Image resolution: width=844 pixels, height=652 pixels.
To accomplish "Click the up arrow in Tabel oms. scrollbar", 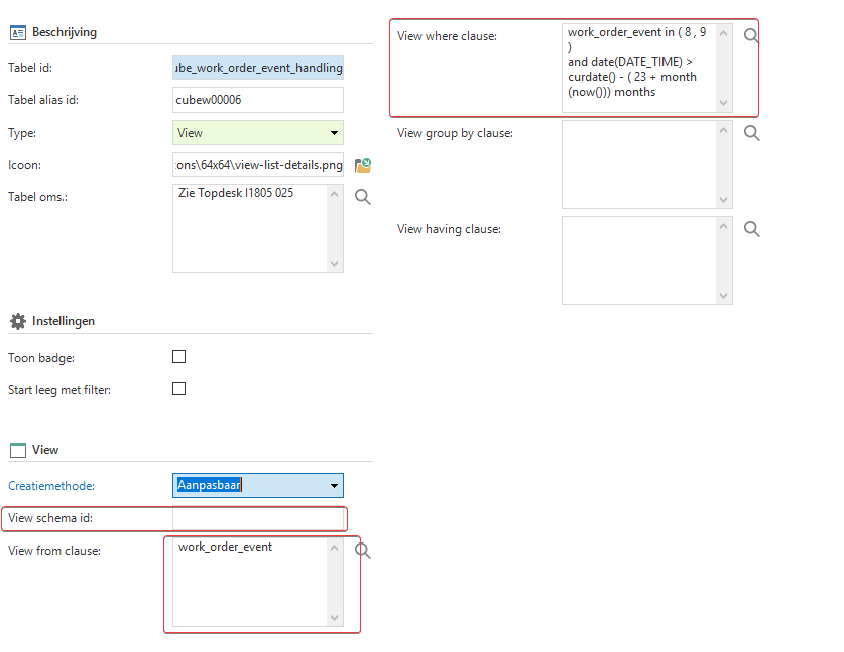I will [335, 194].
